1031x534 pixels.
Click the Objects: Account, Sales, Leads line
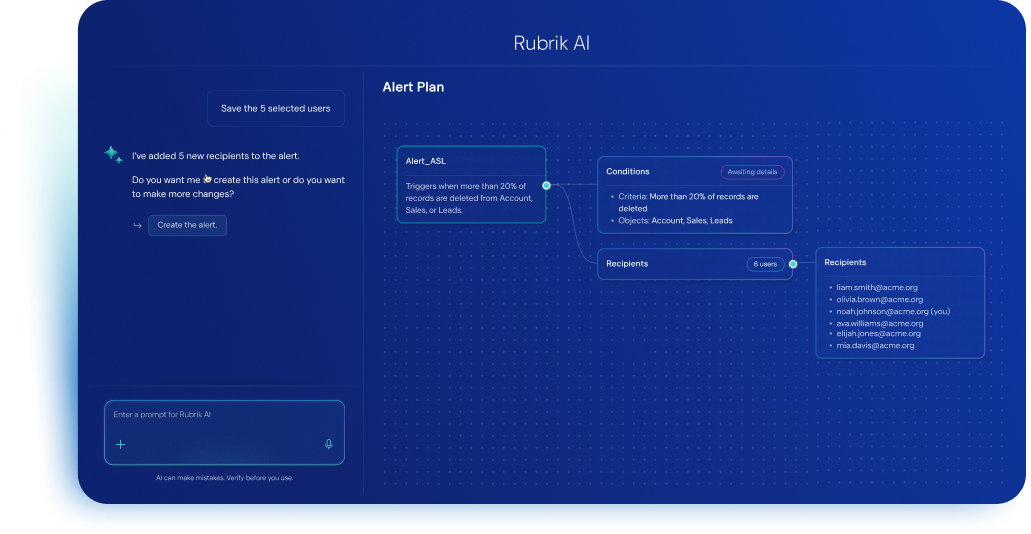675,220
